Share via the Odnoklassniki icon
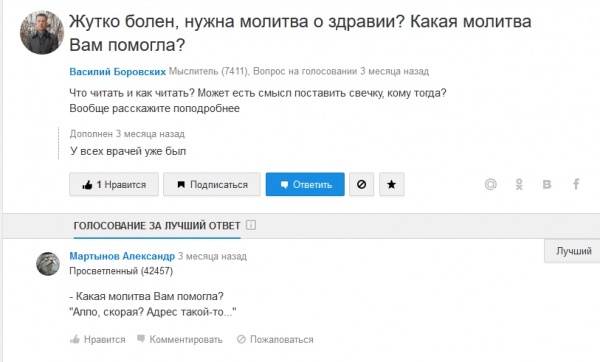This screenshot has height=362, width=600. pyautogui.click(x=519, y=184)
